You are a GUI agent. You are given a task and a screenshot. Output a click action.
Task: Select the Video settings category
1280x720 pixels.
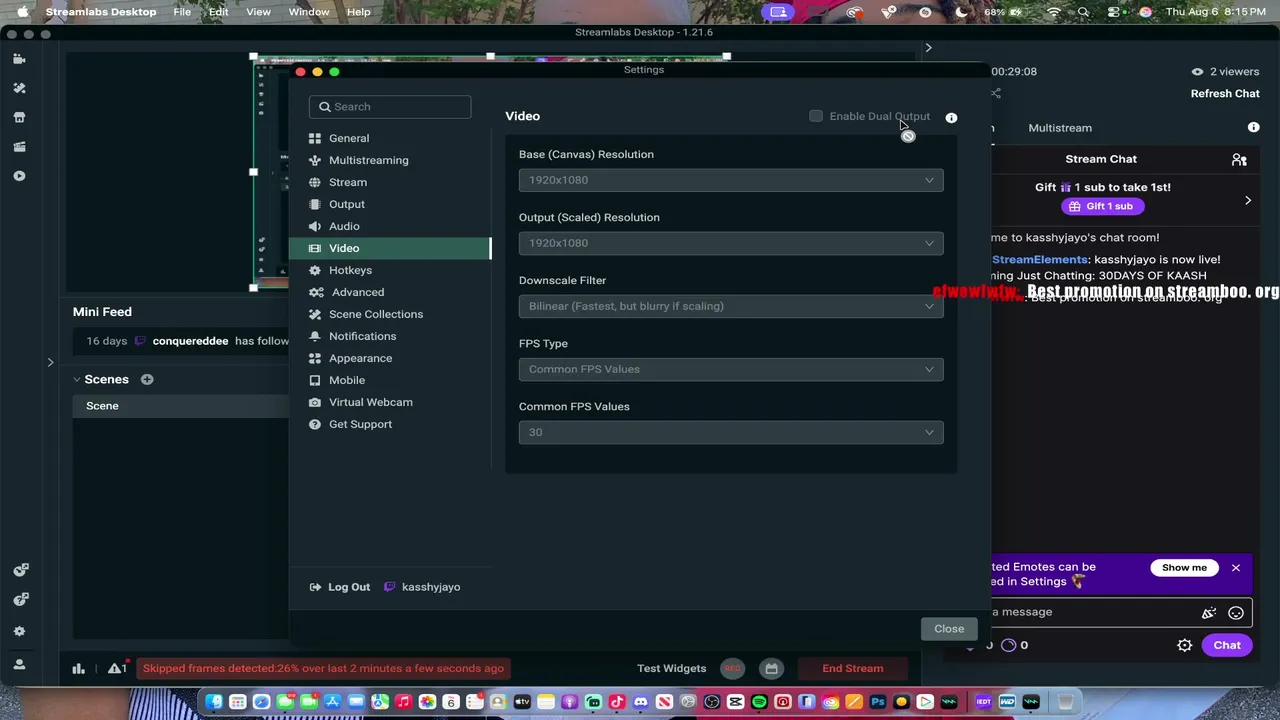click(389, 248)
